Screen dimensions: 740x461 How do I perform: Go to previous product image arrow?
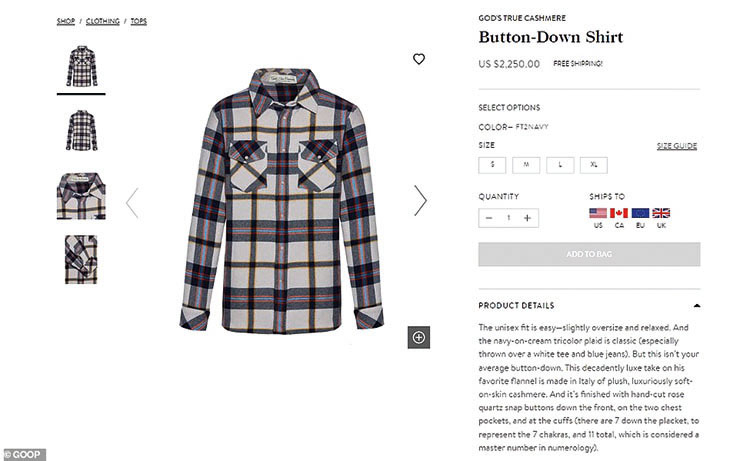point(132,203)
